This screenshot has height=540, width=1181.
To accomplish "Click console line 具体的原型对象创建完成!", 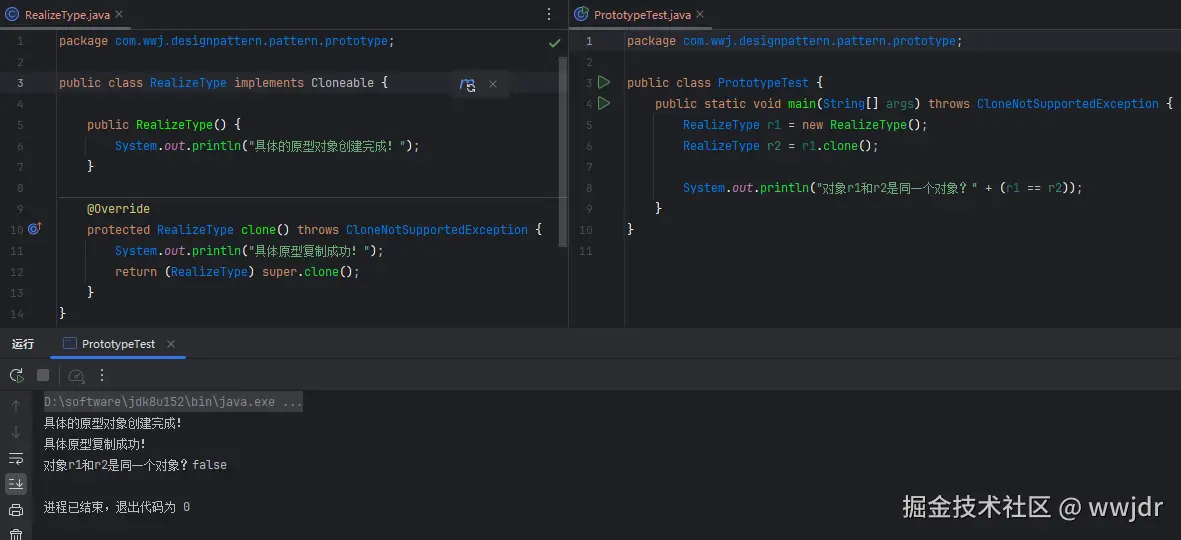I will click(x=113, y=423).
